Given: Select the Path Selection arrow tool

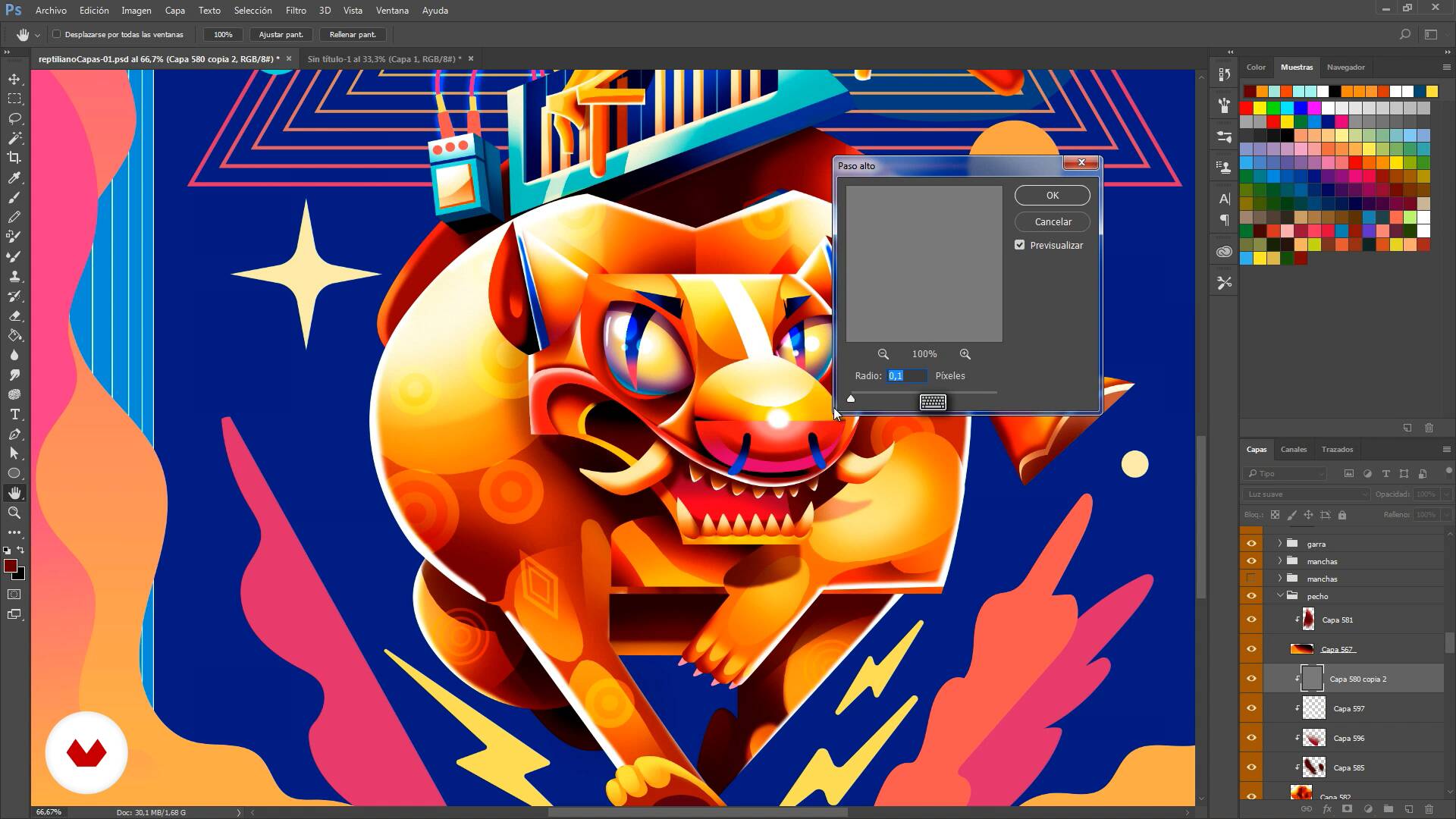Looking at the screenshot, I should point(14,453).
